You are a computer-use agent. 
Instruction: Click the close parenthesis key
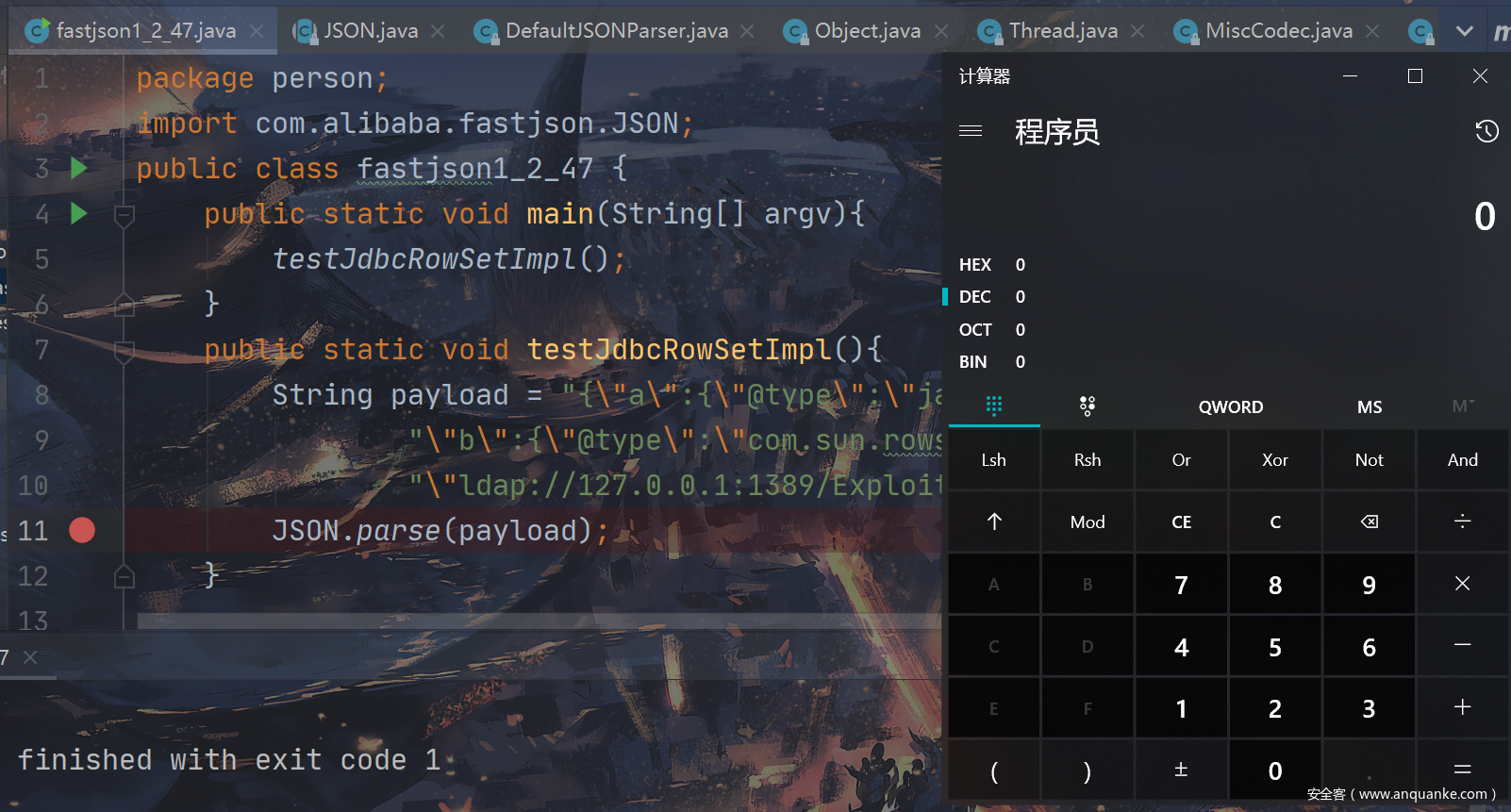pyautogui.click(x=1088, y=770)
